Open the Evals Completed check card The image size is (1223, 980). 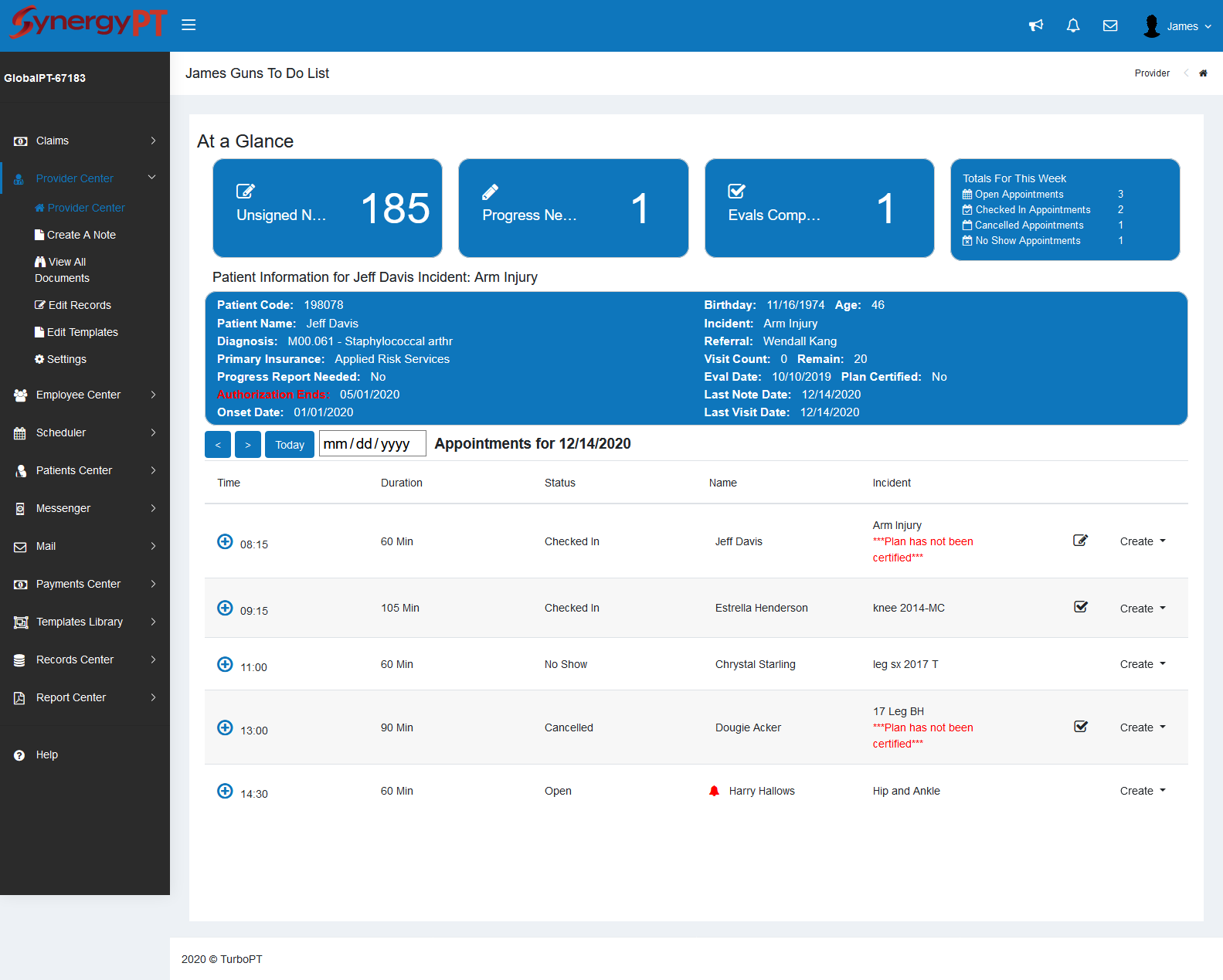coord(819,208)
